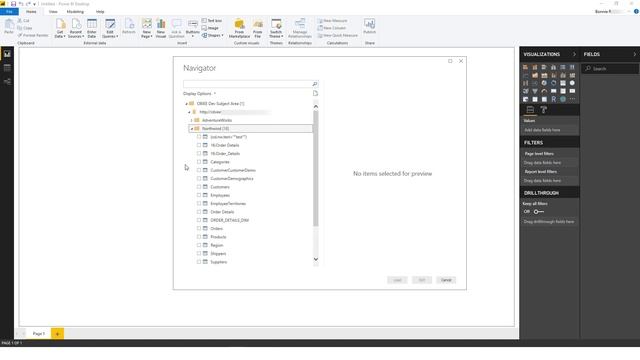Click Cut in the Clipboard group
The image size is (640, 360).
coord(23,20)
